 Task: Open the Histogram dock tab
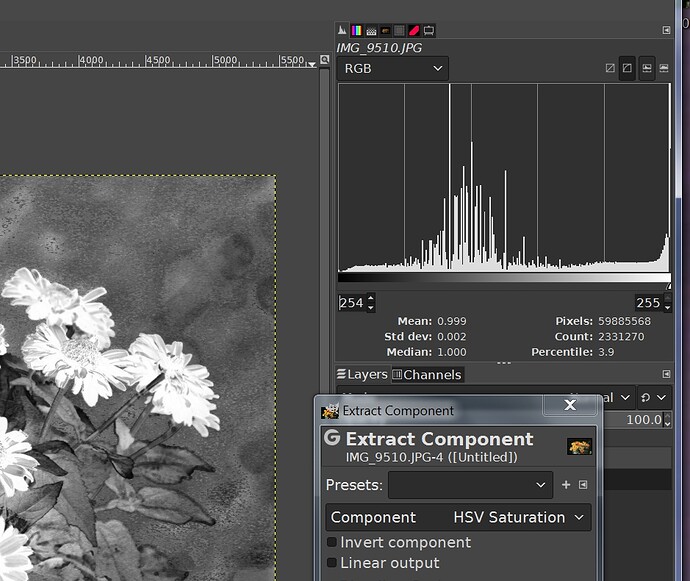pos(343,31)
